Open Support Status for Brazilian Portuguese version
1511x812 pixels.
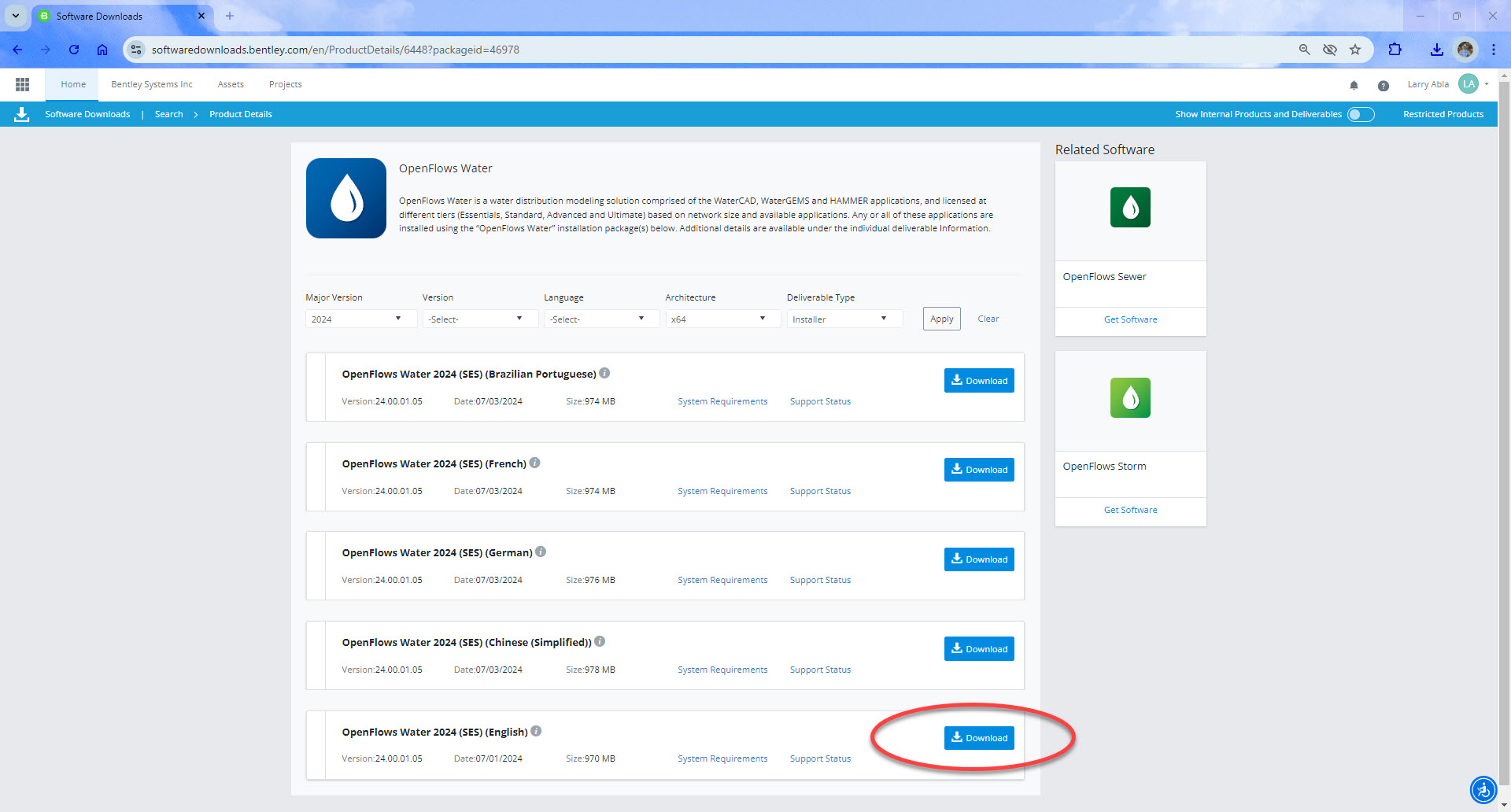820,401
